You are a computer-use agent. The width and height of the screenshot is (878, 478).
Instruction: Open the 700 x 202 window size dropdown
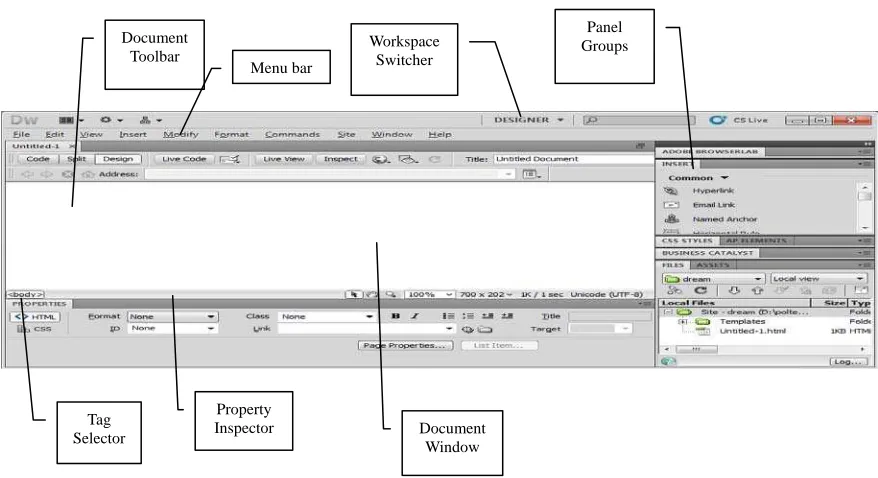tap(486, 294)
